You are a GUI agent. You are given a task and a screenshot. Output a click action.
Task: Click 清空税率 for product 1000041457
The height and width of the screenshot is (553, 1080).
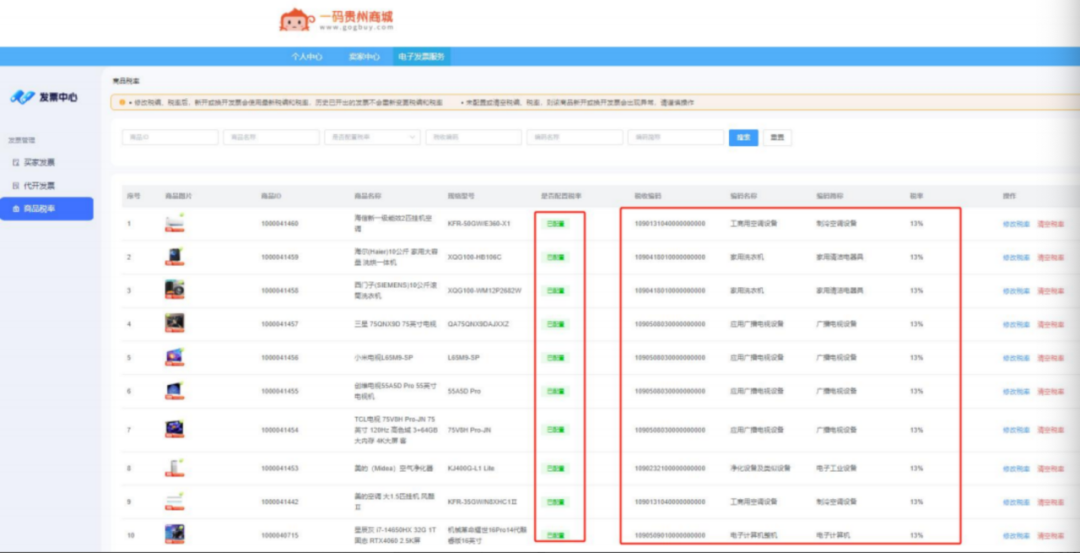[x=1051, y=324]
